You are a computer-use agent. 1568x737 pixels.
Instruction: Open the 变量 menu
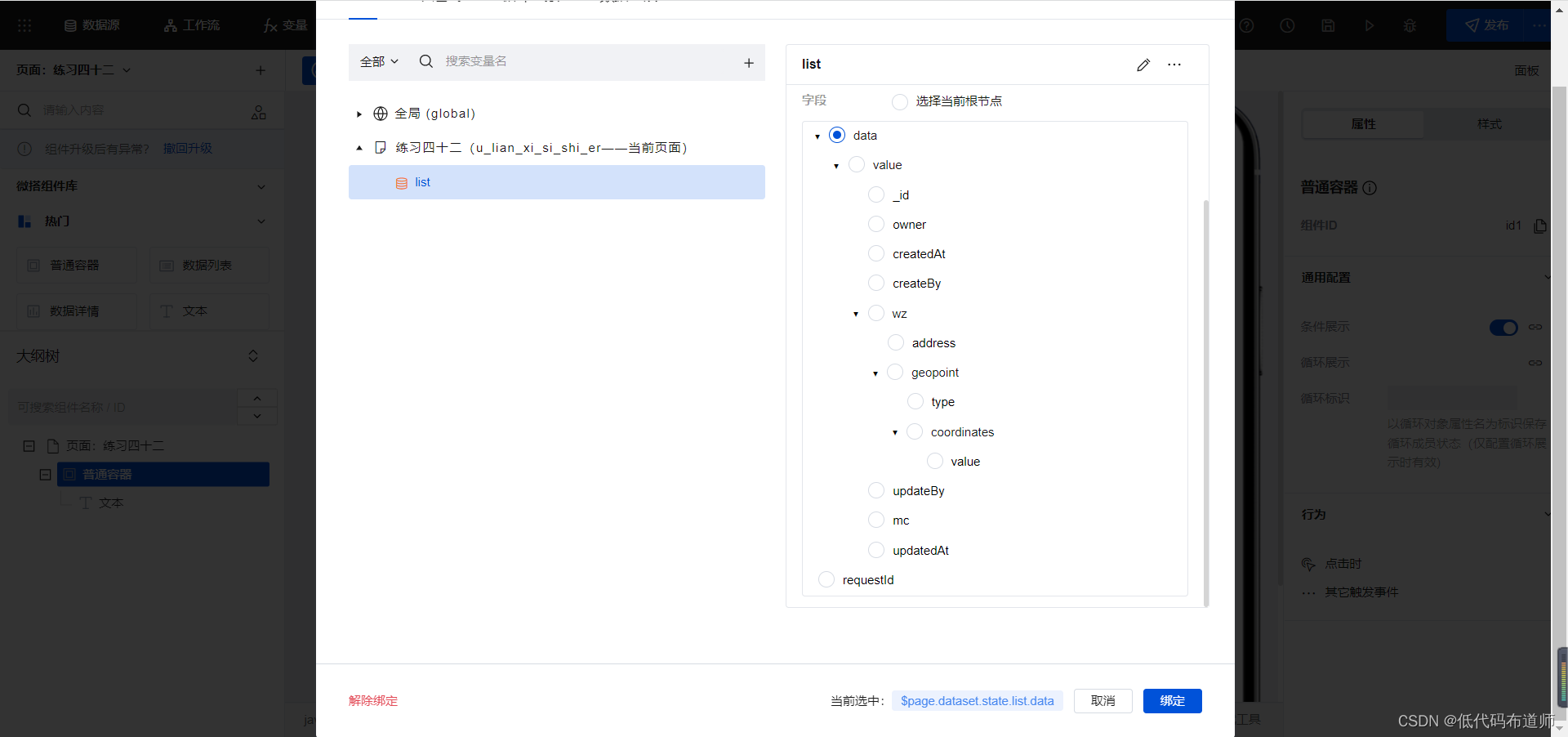tap(286, 25)
